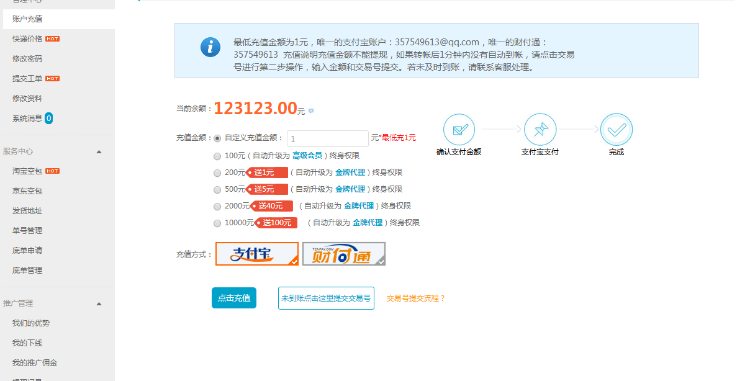The image size is (750, 381).
Task: Choose the 财付通 payment logo
Action: (344, 254)
